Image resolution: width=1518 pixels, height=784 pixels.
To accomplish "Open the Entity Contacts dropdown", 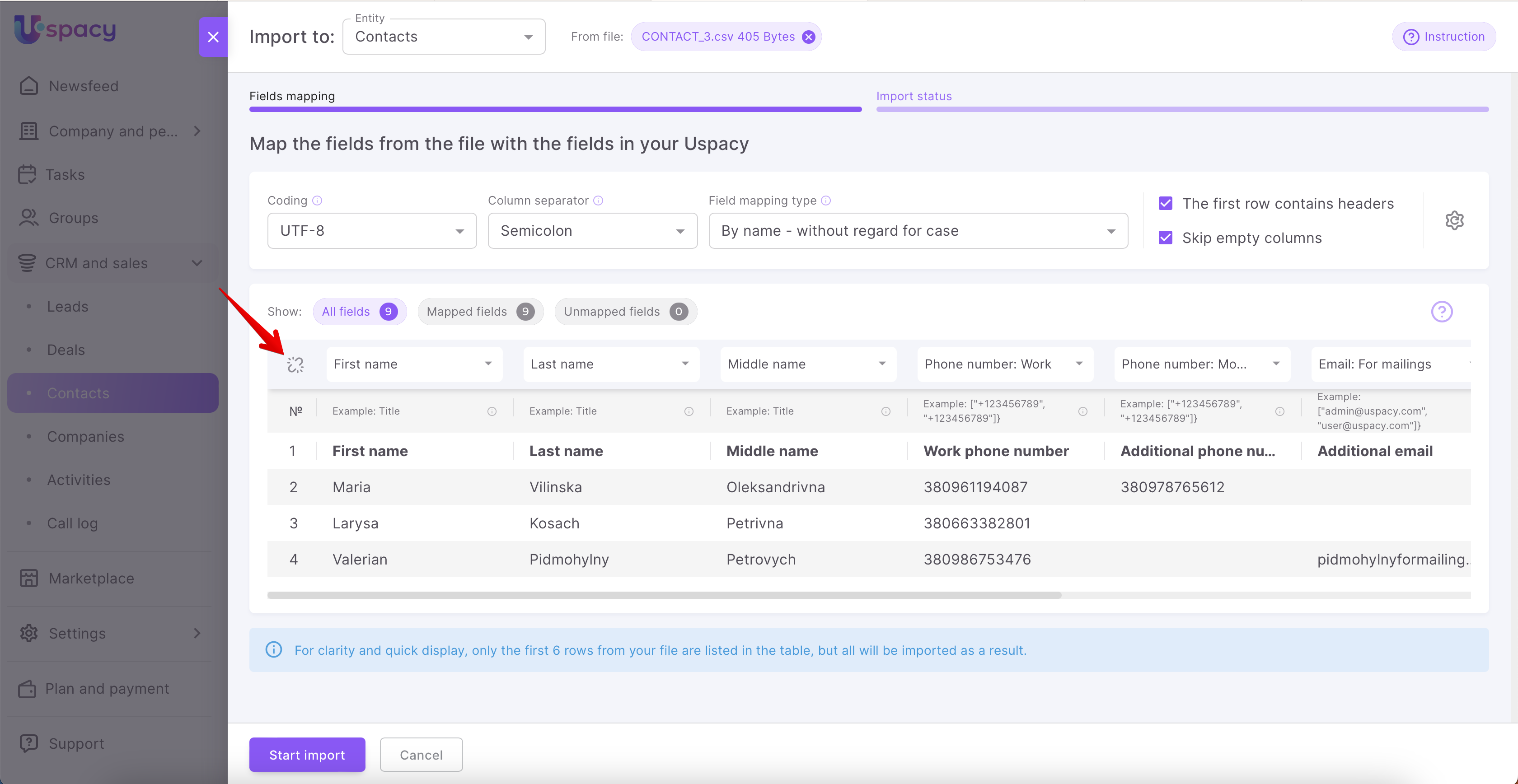I will [444, 37].
